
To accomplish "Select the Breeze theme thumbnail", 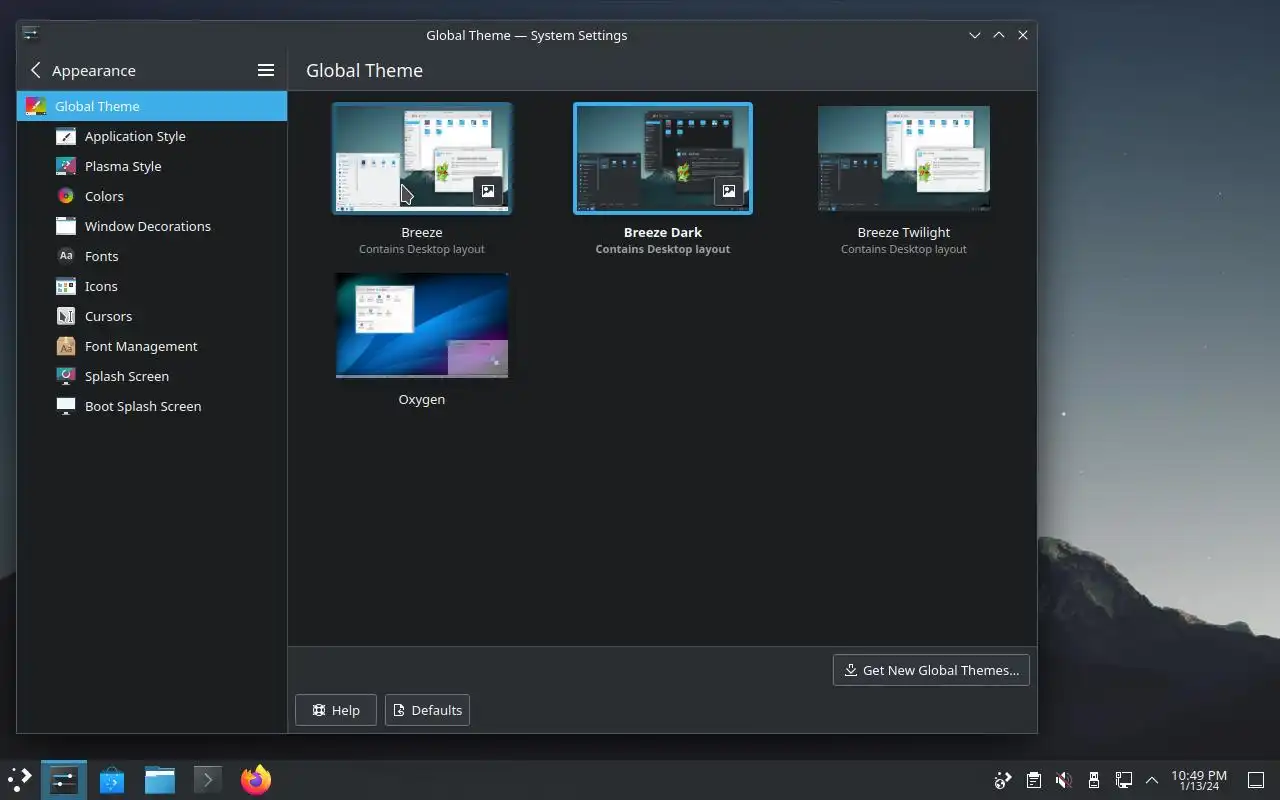I will tap(422, 158).
